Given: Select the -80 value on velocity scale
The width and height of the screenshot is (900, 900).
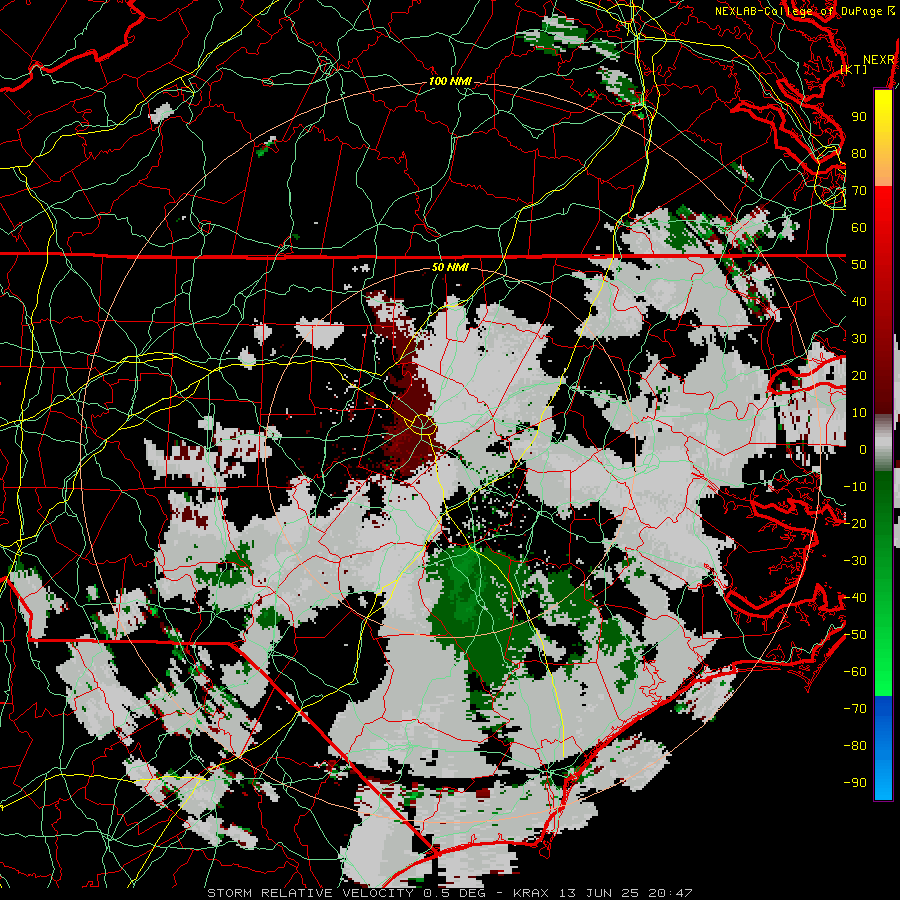Looking at the screenshot, I should 855,746.
